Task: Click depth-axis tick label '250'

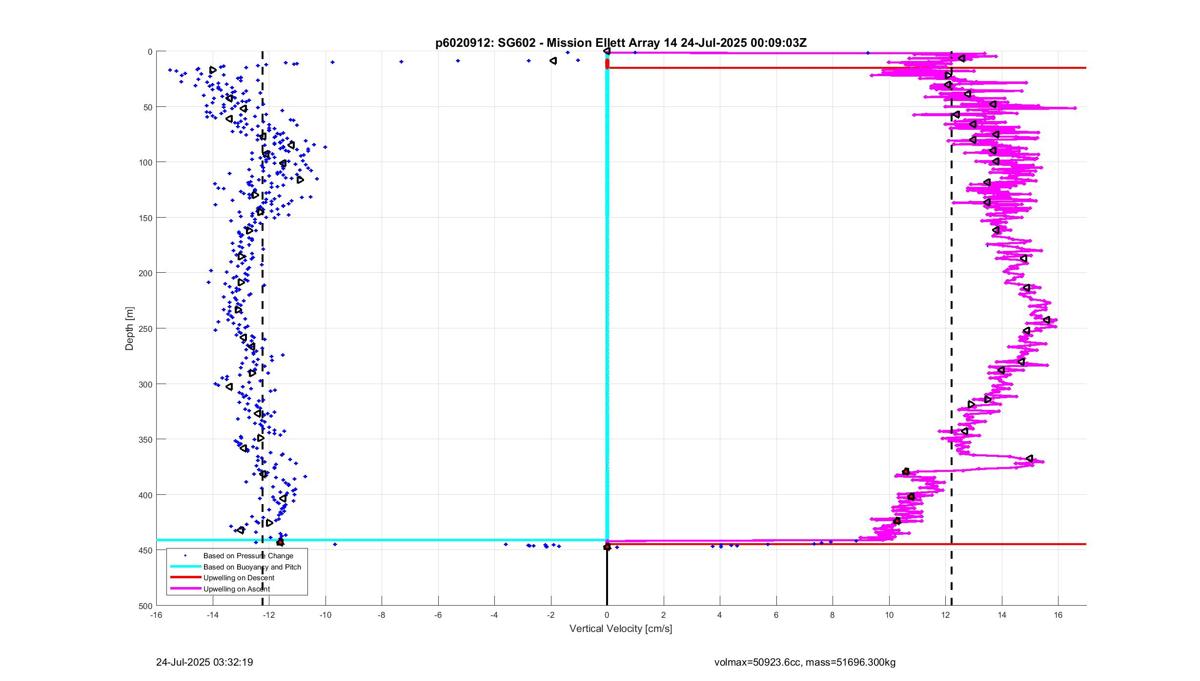Action: (x=144, y=329)
